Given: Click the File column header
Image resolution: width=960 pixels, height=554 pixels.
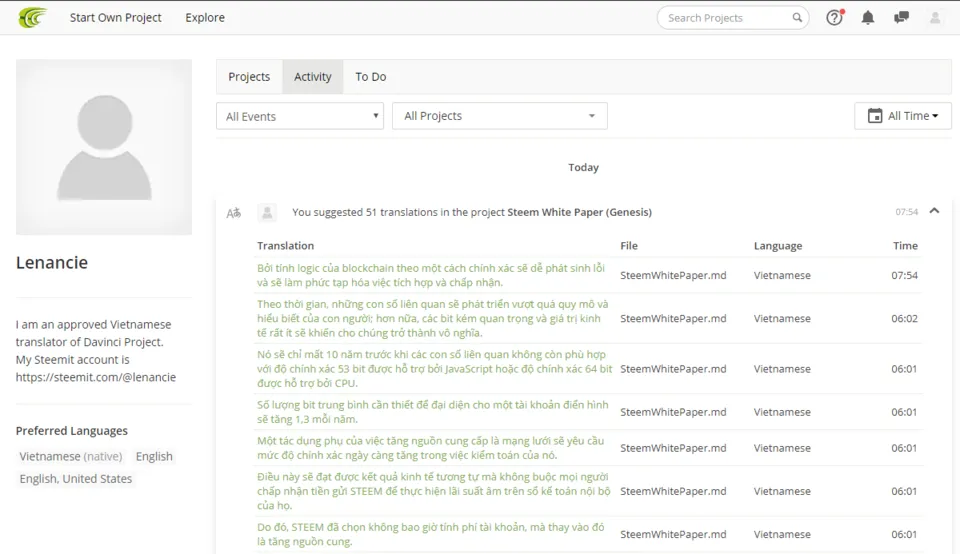Looking at the screenshot, I should (629, 245).
